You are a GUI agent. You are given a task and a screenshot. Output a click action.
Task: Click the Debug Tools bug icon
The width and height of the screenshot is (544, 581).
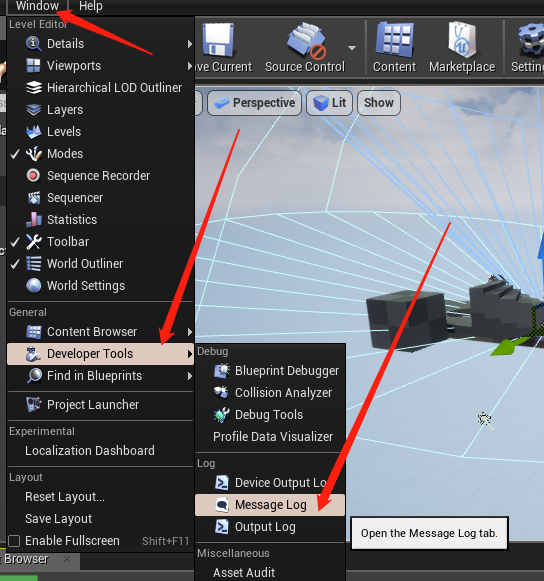coord(222,415)
